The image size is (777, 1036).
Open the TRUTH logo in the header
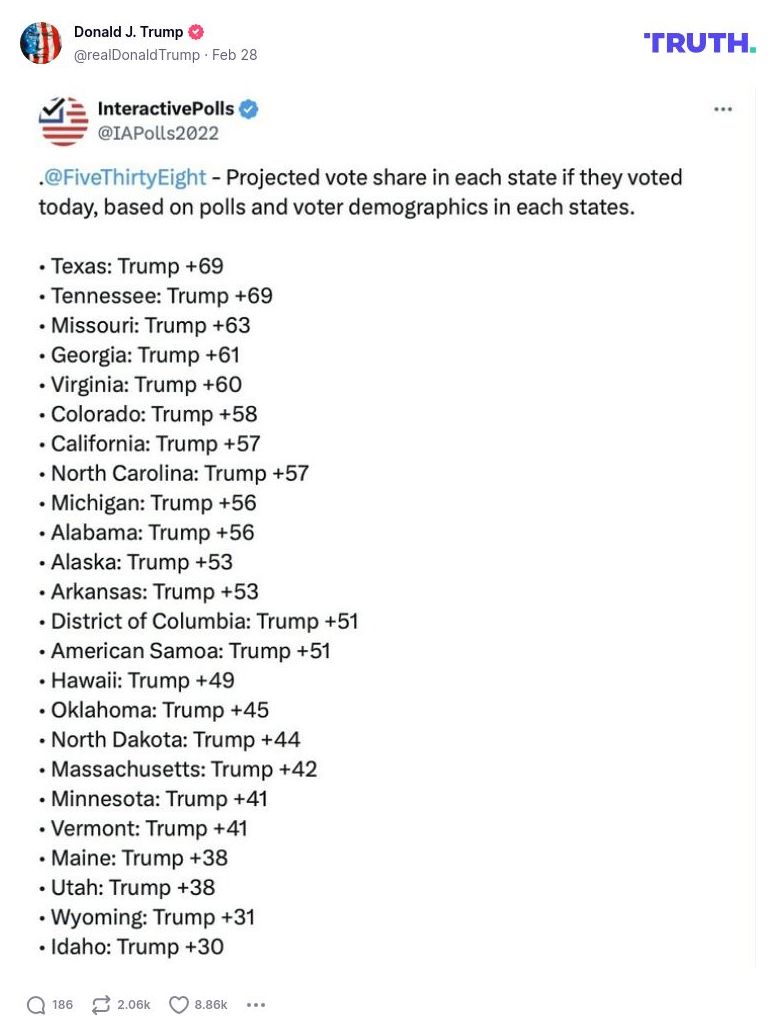[698, 44]
